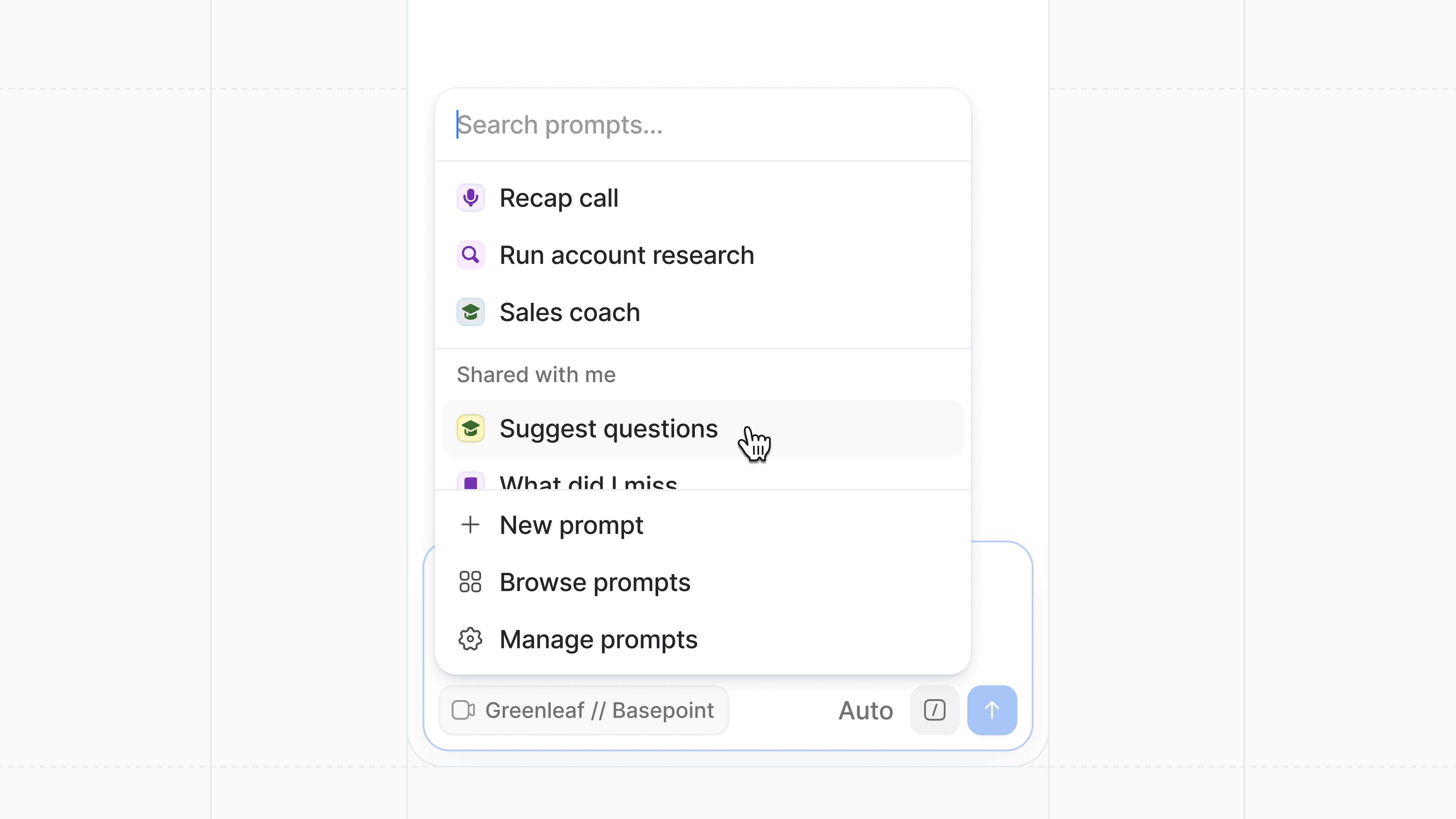This screenshot has height=819, width=1456.
Task: Choose Run account research from the list
Action: [626, 256]
